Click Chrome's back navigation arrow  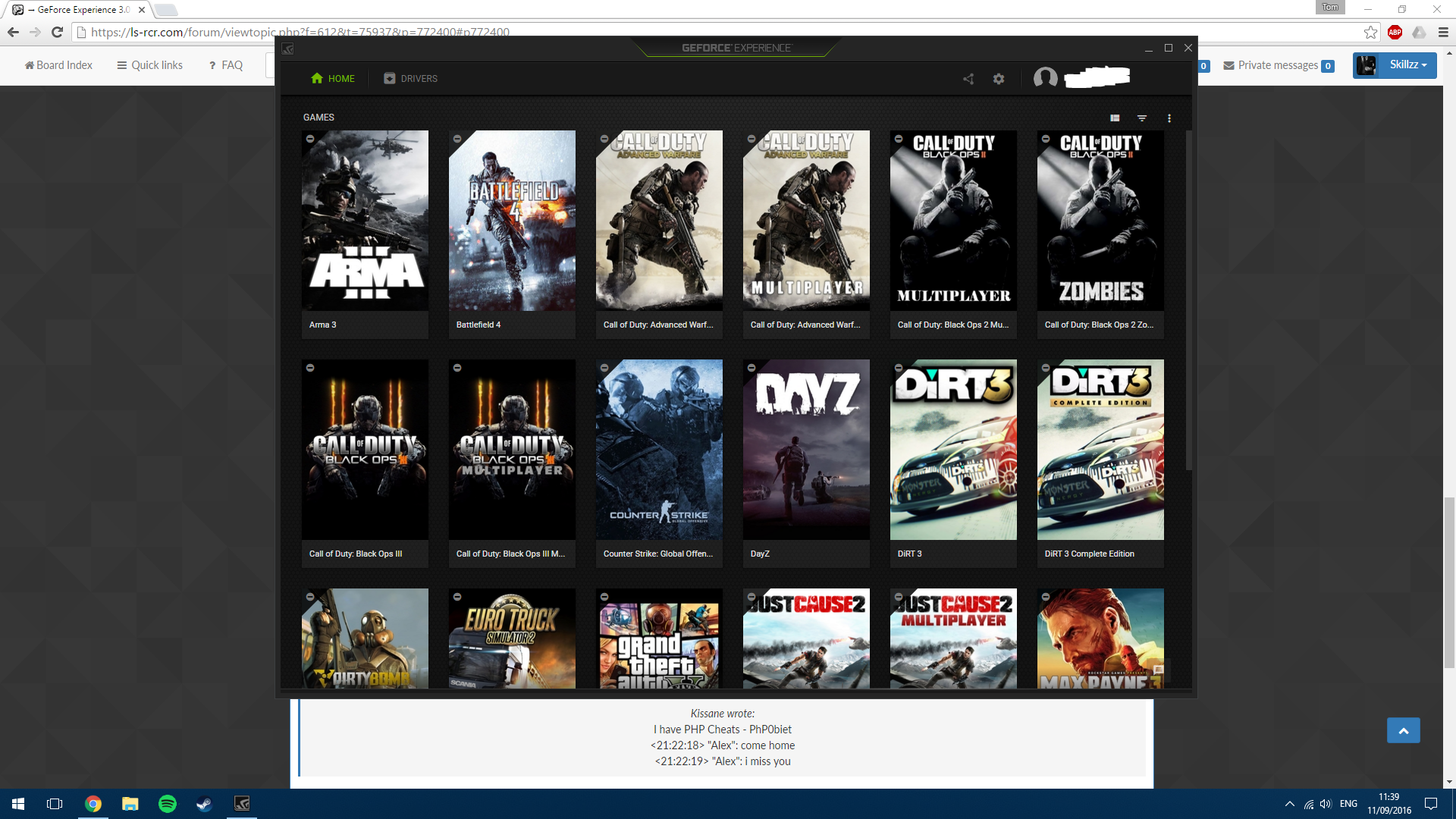tap(13, 32)
